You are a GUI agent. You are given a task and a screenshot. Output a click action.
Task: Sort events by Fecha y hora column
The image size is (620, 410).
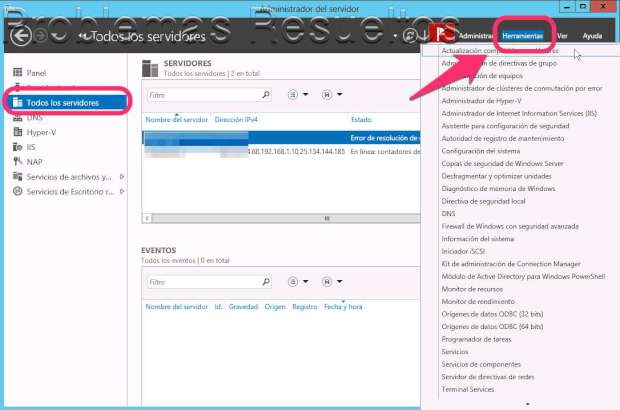tap(343, 307)
